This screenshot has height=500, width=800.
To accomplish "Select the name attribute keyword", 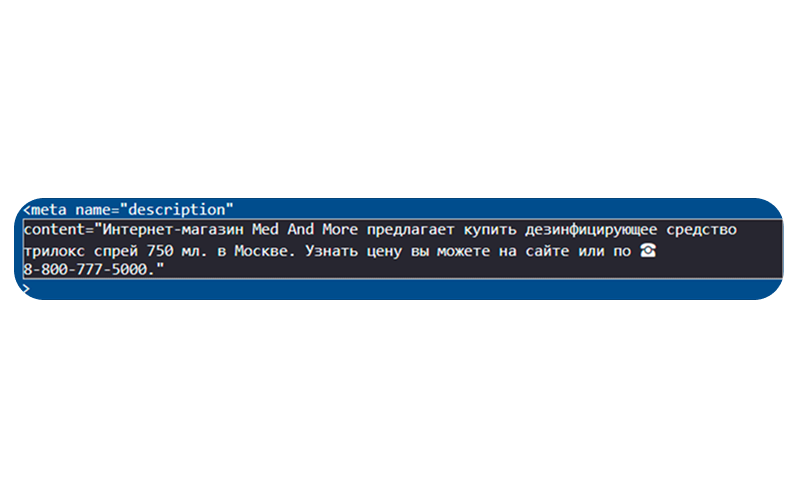I will coord(93,210).
